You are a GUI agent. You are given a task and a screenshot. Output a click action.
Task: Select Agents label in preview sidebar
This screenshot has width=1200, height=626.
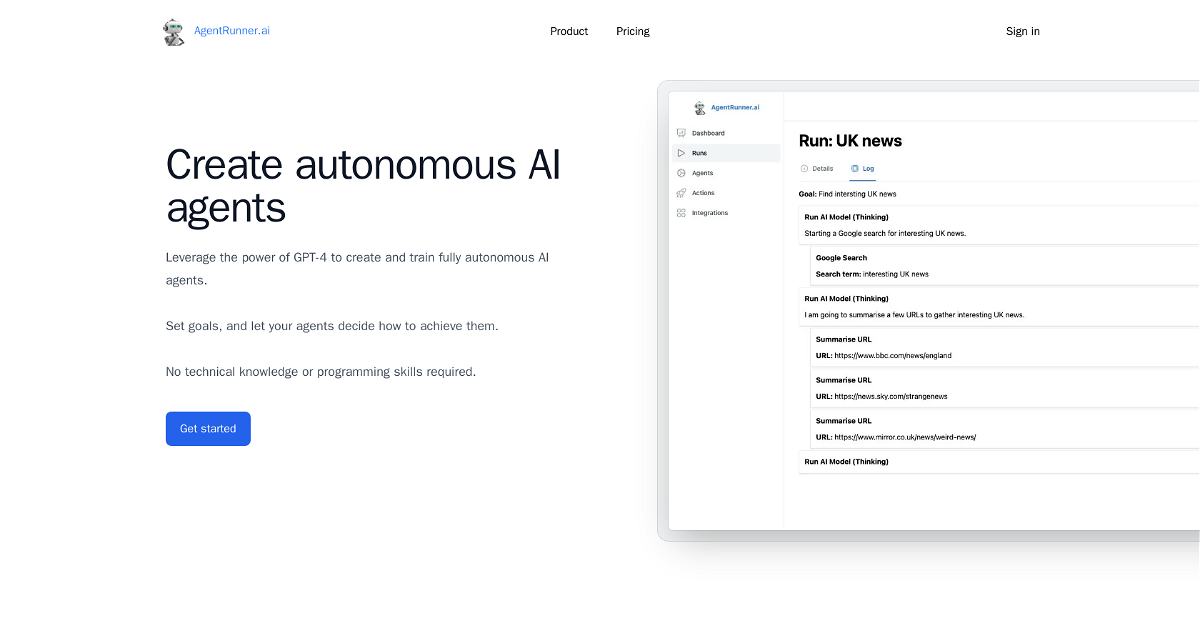pyautogui.click(x=703, y=173)
